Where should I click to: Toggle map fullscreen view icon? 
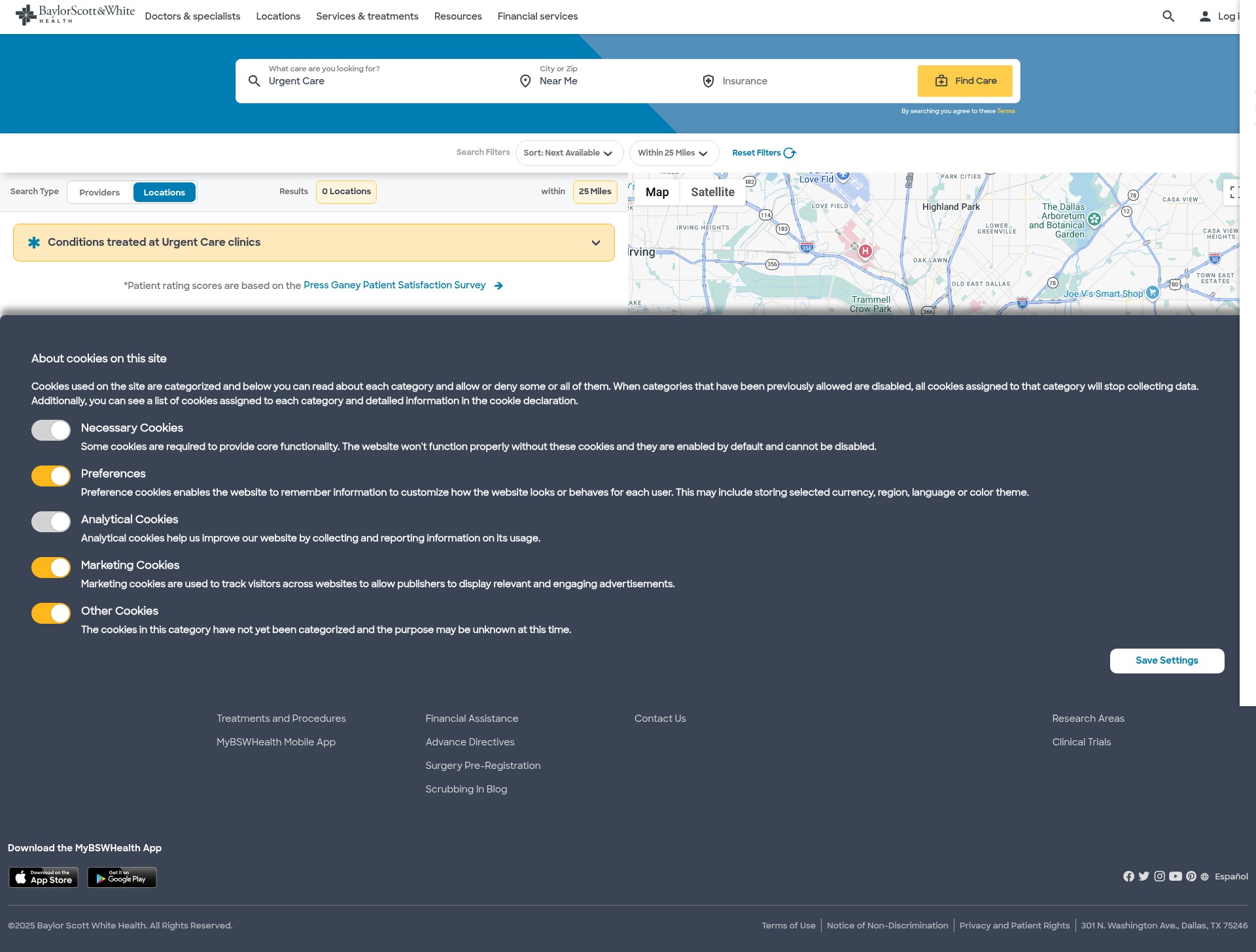1234,192
